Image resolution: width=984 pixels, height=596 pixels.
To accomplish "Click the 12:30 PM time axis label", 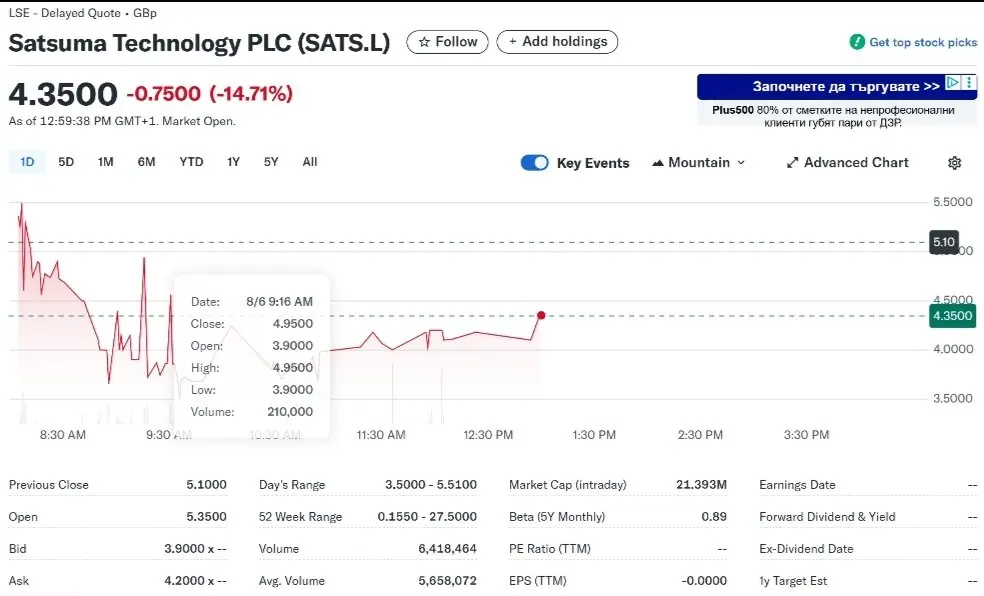I will pos(488,434).
